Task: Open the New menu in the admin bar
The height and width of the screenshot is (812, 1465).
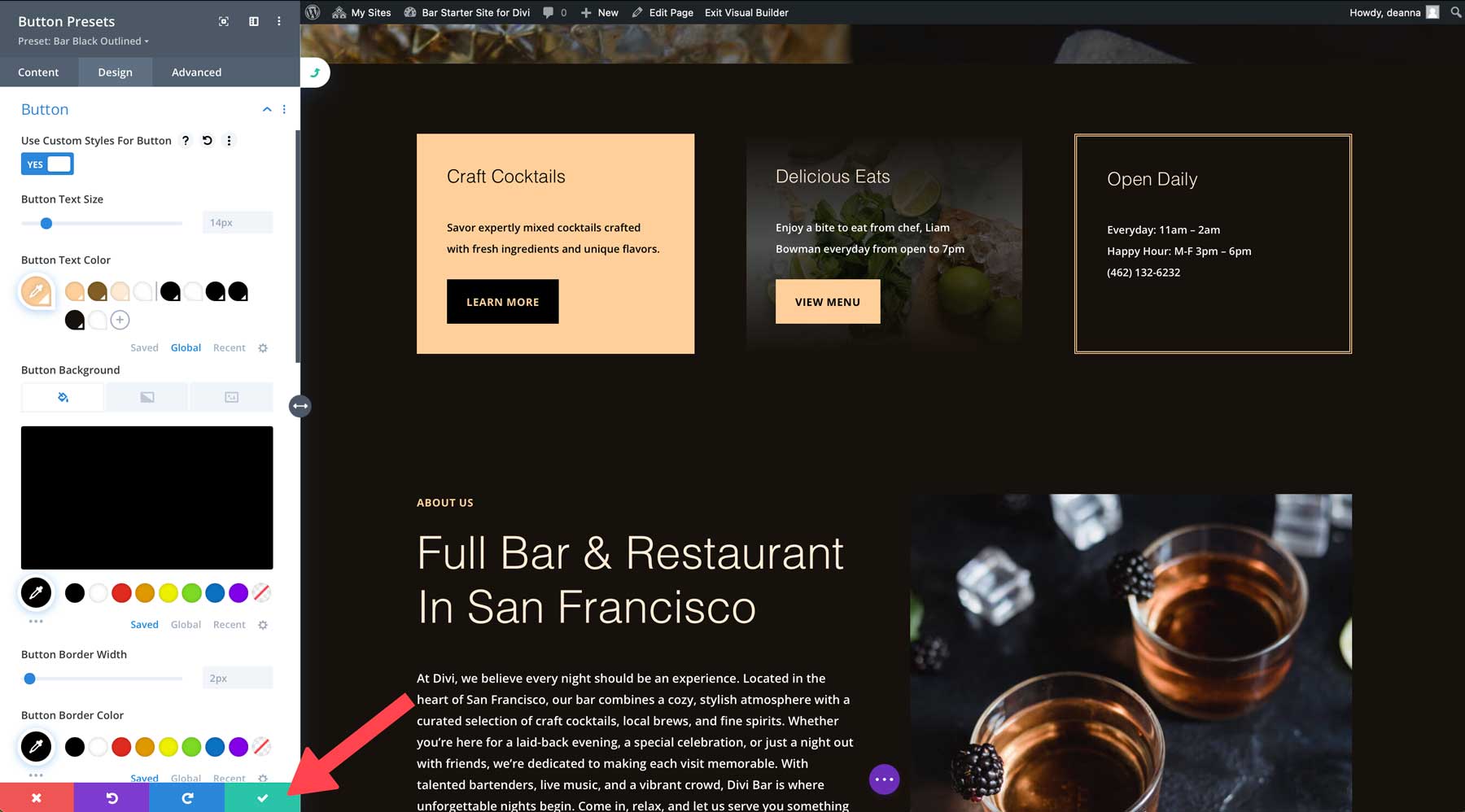Action: point(599,12)
